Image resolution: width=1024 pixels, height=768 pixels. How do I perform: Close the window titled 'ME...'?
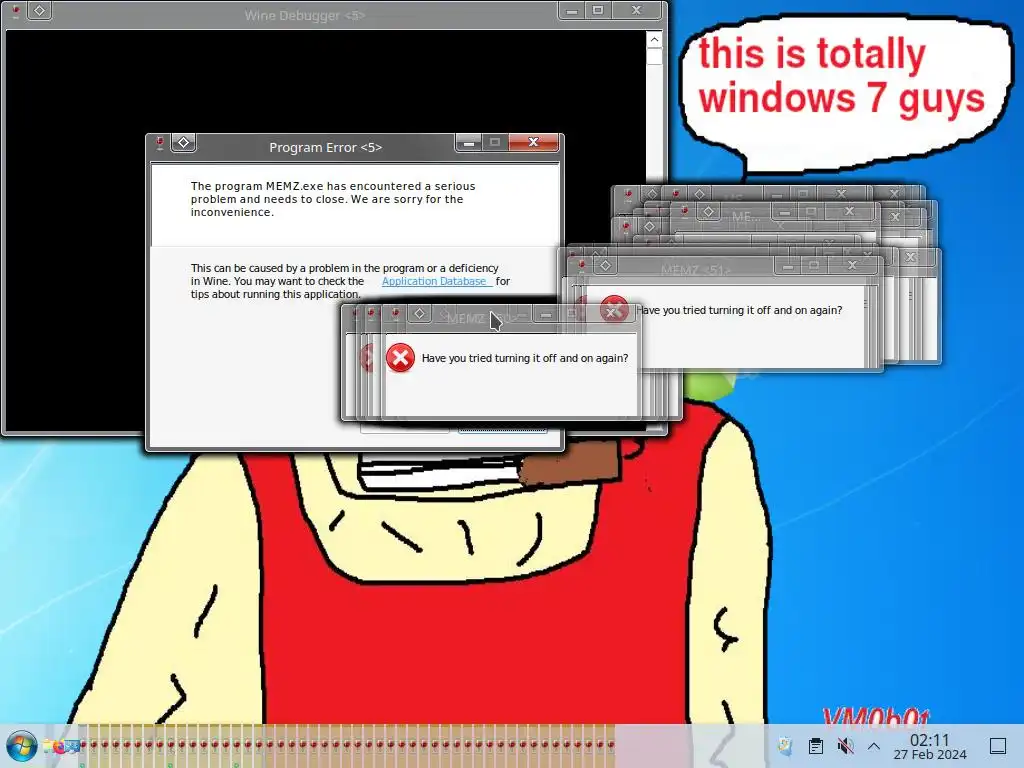click(x=849, y=212)
